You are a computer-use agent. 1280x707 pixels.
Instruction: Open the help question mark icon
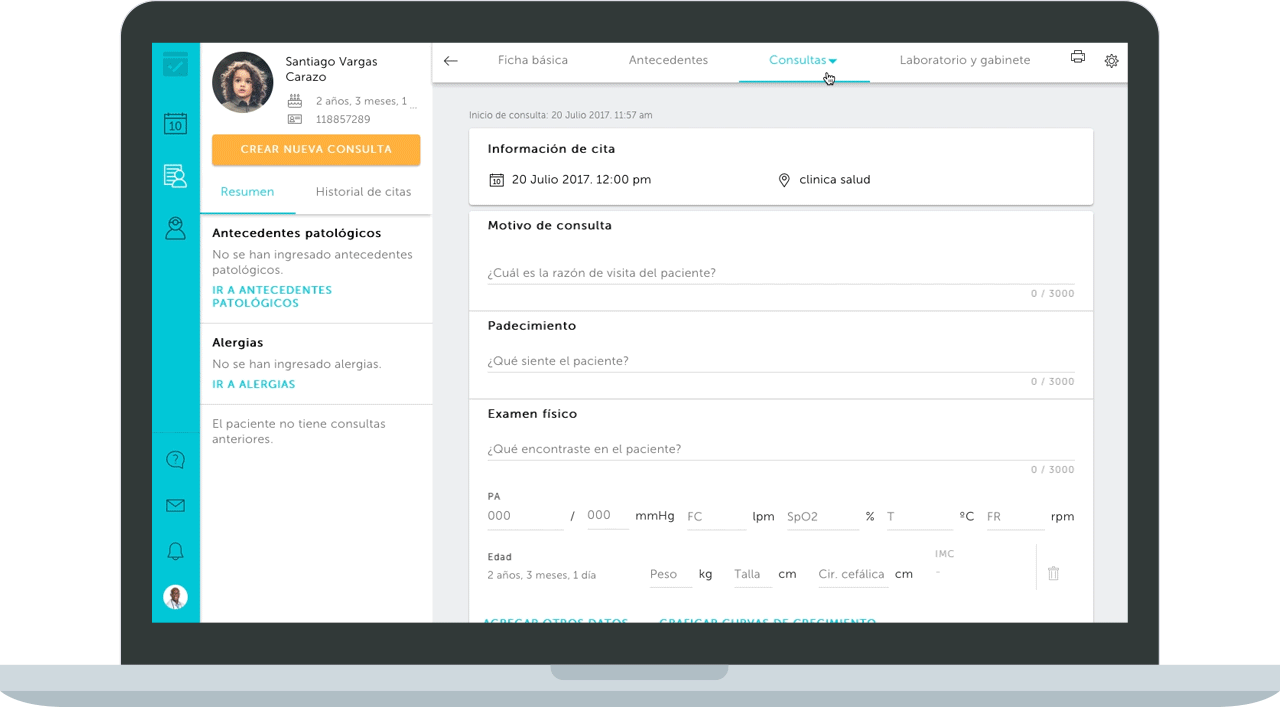175,459
